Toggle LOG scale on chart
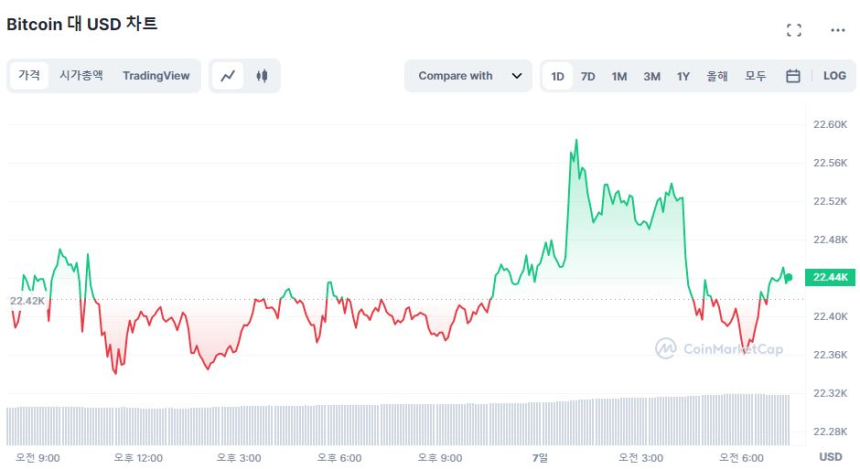 click(834, 76)
